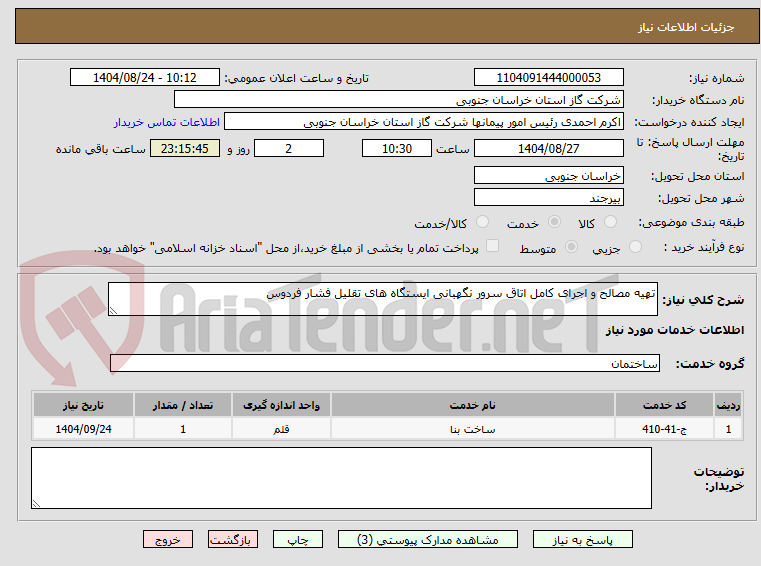The image size is (761, 566).
Task: Click the گروه خدمت field ساختمان
Action: point(385,363)
